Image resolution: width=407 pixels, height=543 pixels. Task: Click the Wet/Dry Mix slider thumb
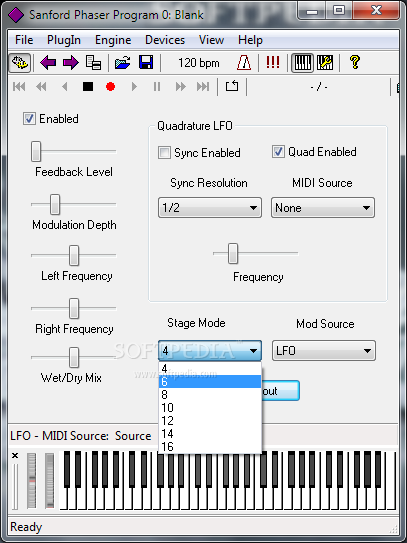coord(74,357)
